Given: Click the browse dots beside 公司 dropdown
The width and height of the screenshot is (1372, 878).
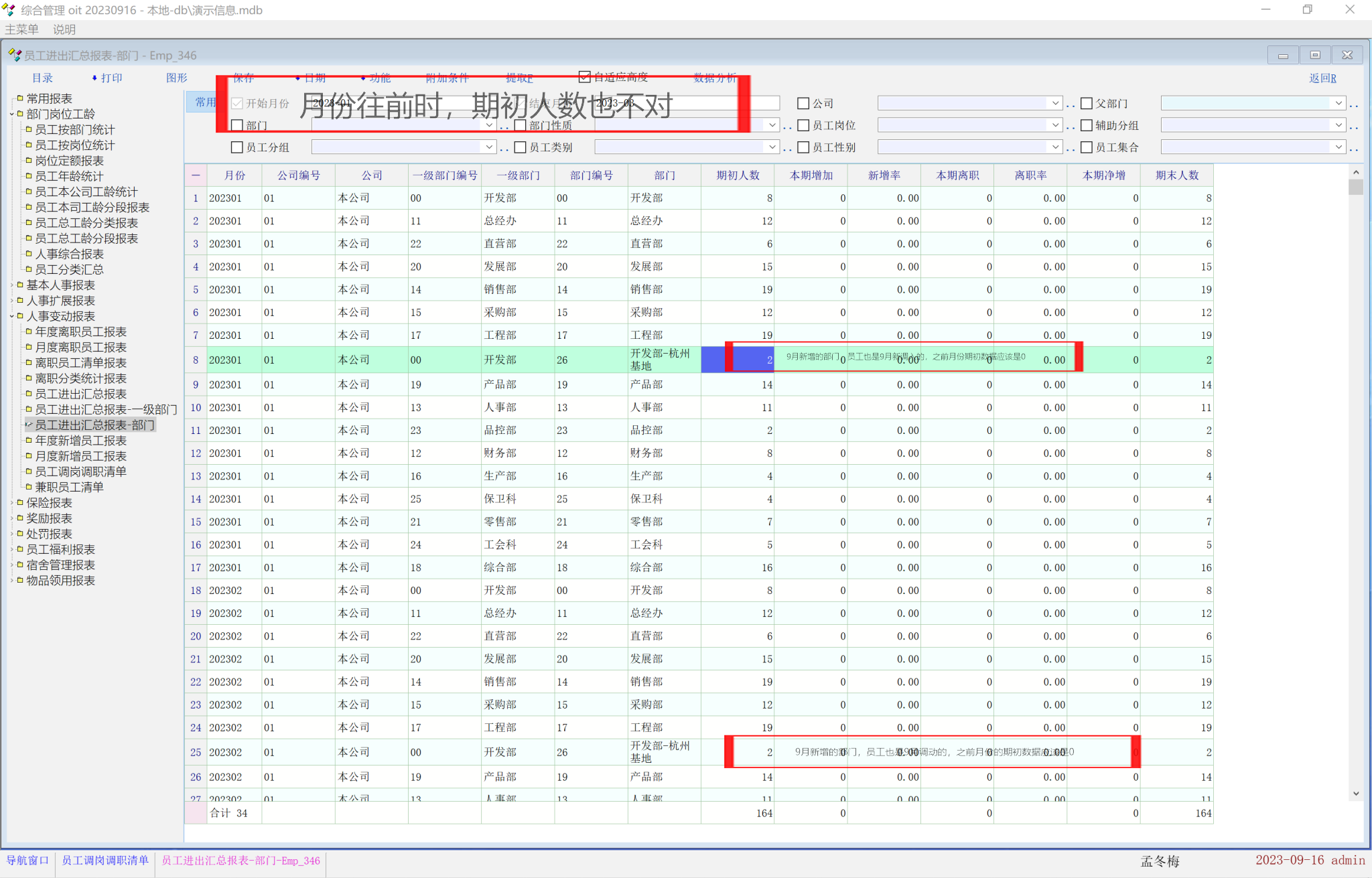Looking at the screenshot, I should (x=1071, y=104).
